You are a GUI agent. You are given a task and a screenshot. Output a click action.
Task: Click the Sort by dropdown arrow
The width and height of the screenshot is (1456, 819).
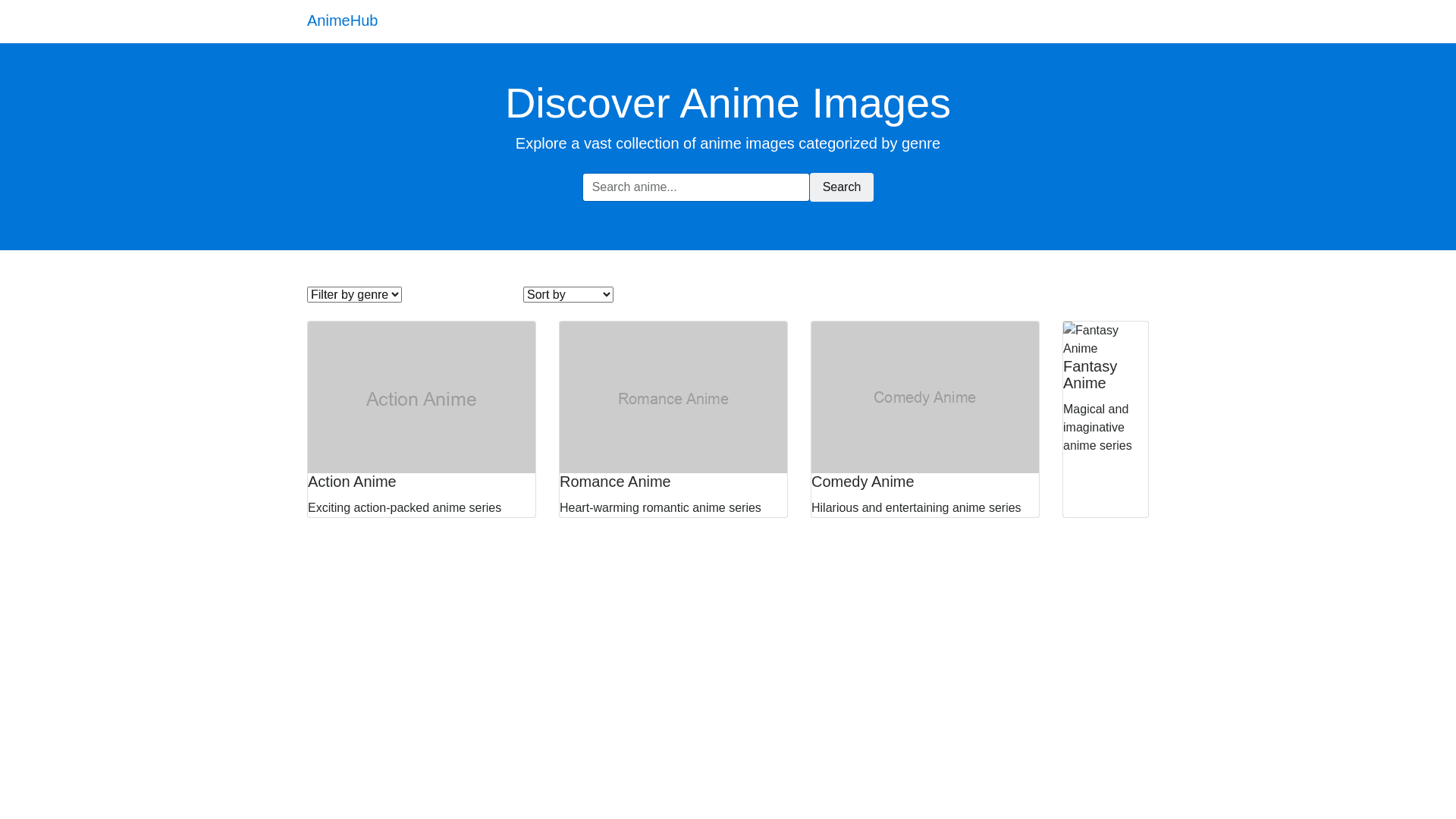(x=605, y=294)
